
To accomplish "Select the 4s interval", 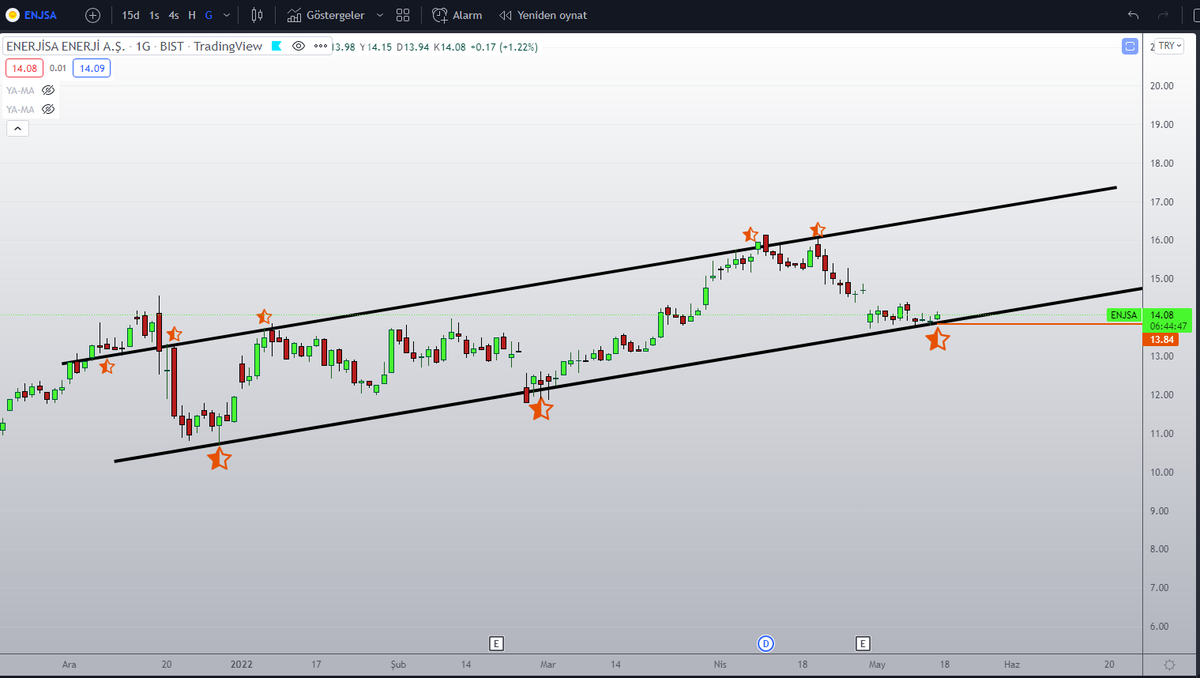I will click(174, 15).
